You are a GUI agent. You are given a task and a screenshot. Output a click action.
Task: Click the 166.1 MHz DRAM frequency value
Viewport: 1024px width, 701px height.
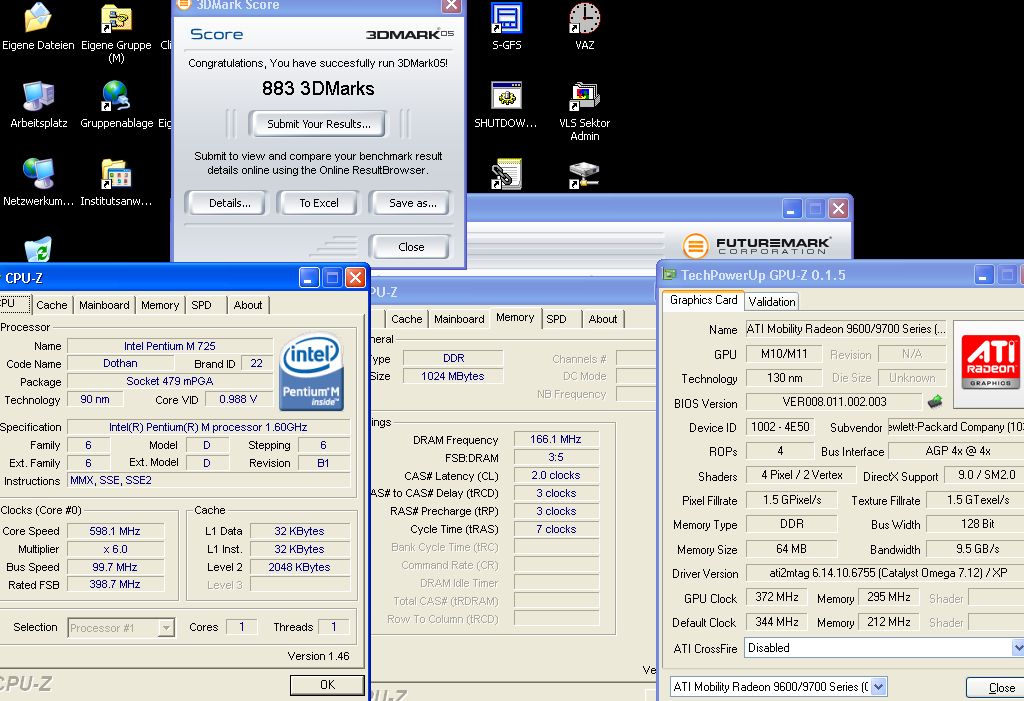coord(556,439)
